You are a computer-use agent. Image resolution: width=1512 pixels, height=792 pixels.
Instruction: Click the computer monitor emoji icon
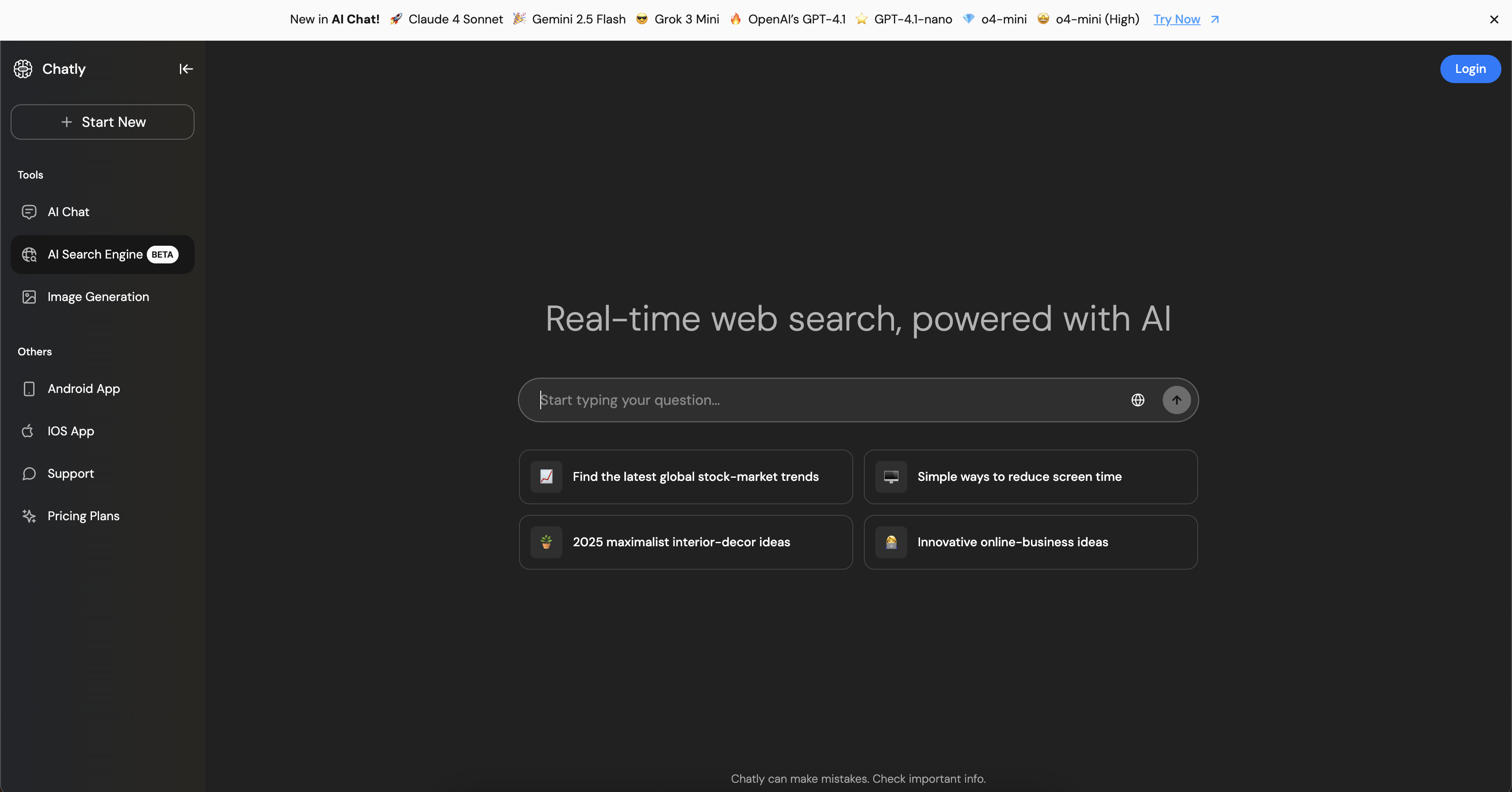pyautogui.click(x=891, y=476)
